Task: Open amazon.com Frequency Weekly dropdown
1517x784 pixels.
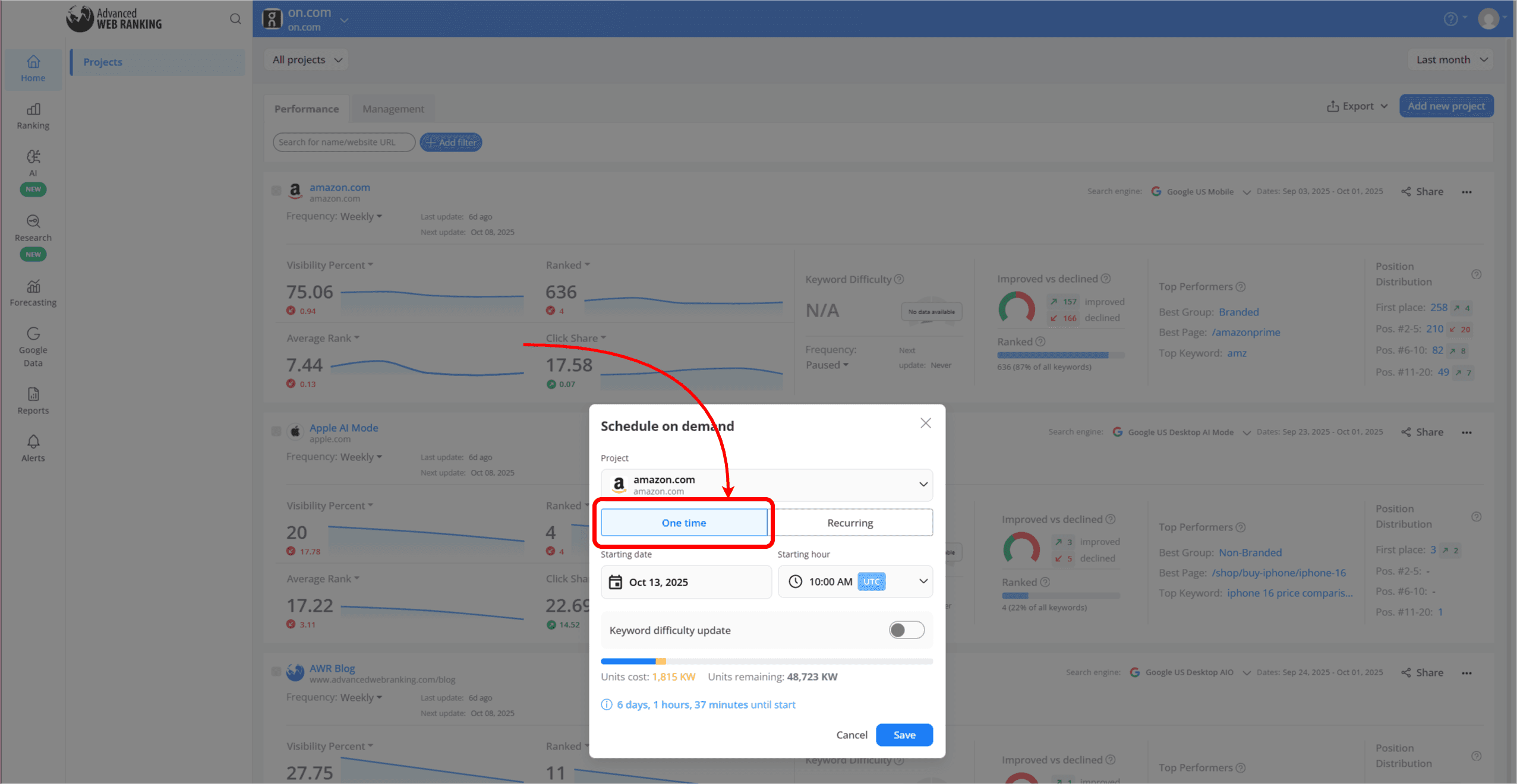Action: pyautogui.click(x=361, y=217)
